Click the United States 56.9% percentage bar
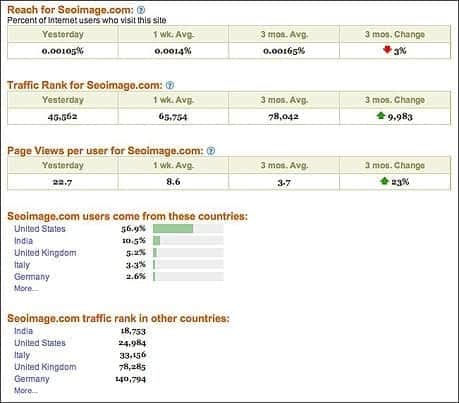 188,229
